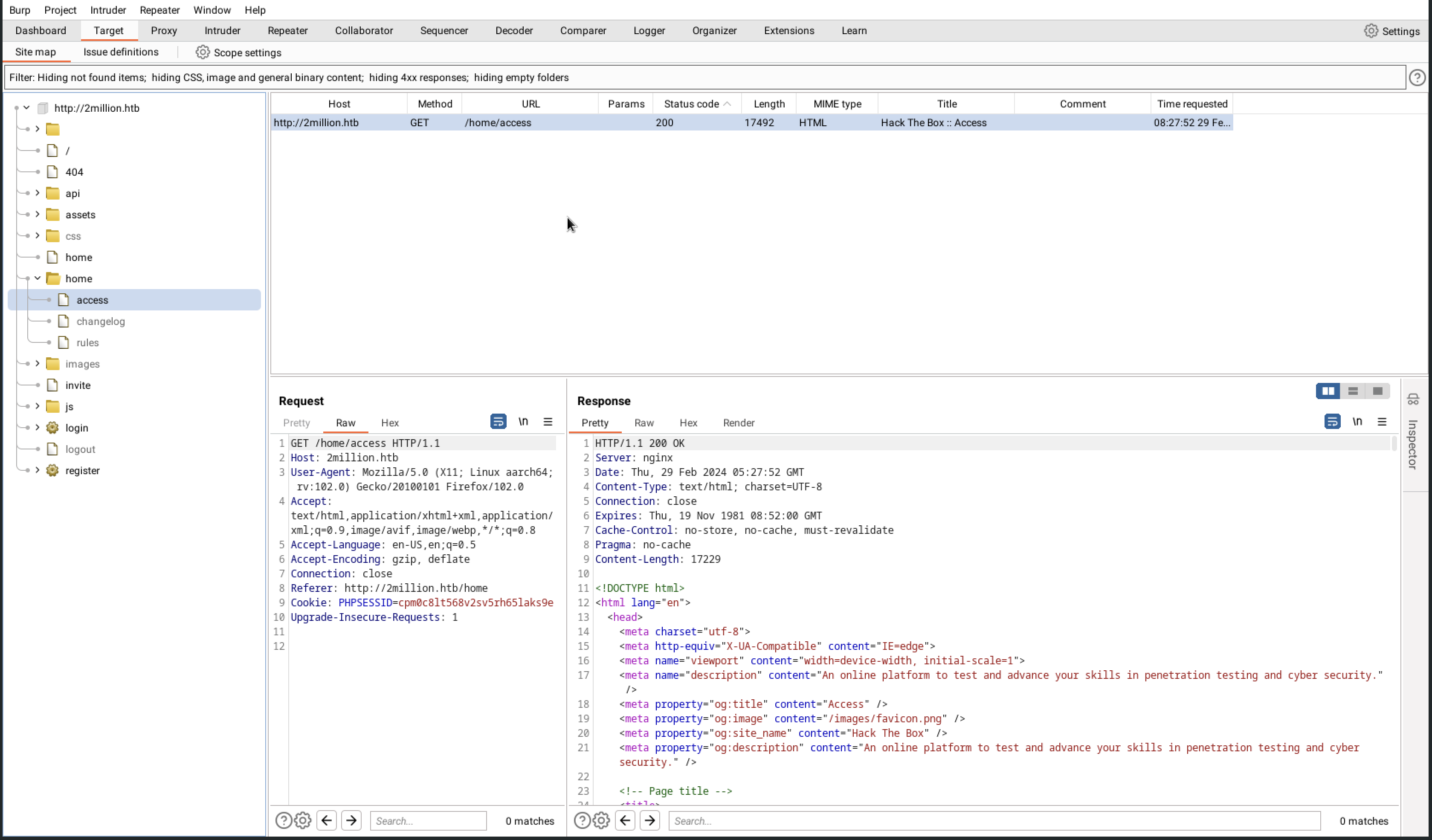
Task: Select the rules item in tree
Action: pyautogui.click(x=87, y=343)
